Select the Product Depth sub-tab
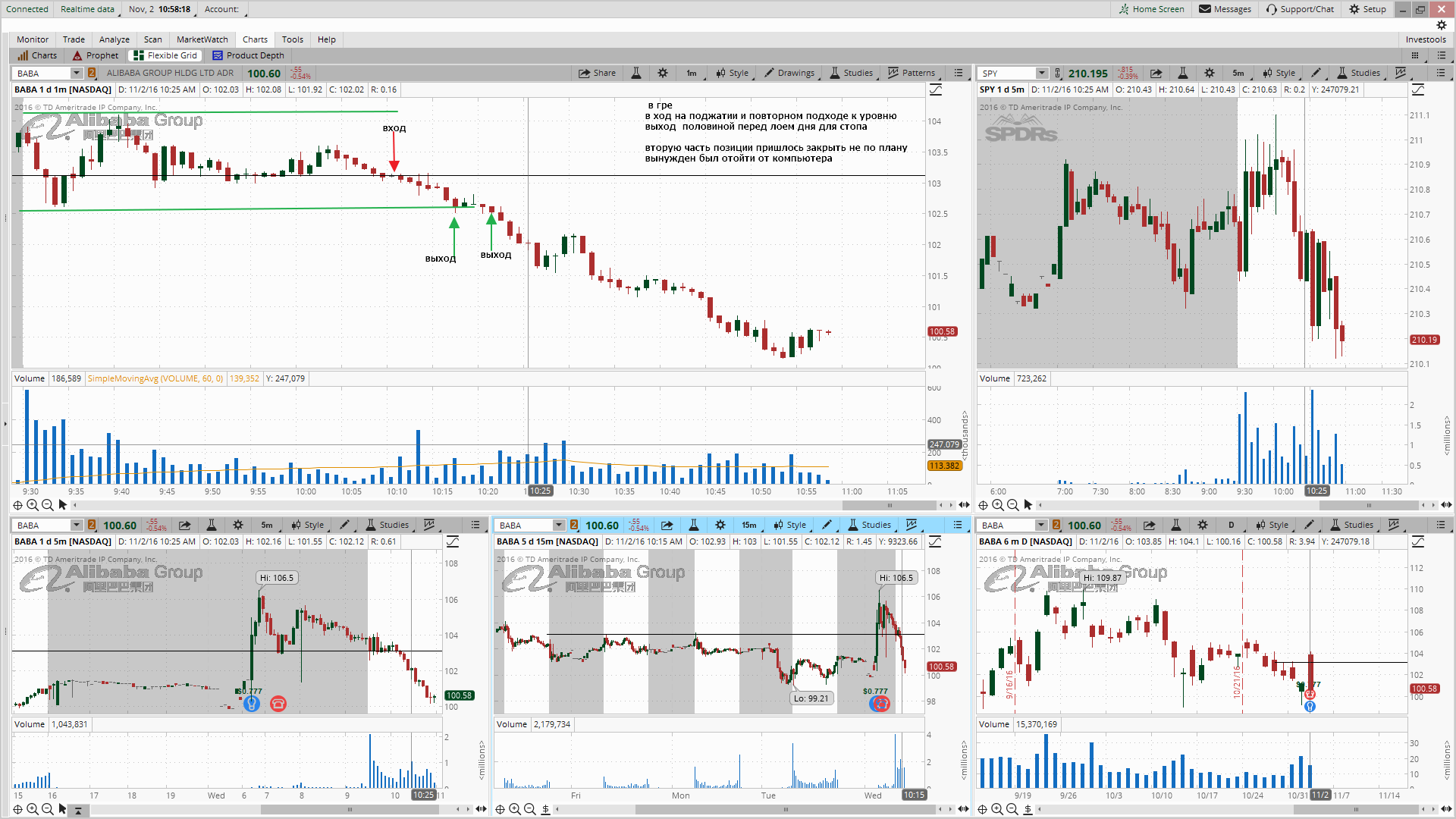1456x819 pixels. (248, 55)
